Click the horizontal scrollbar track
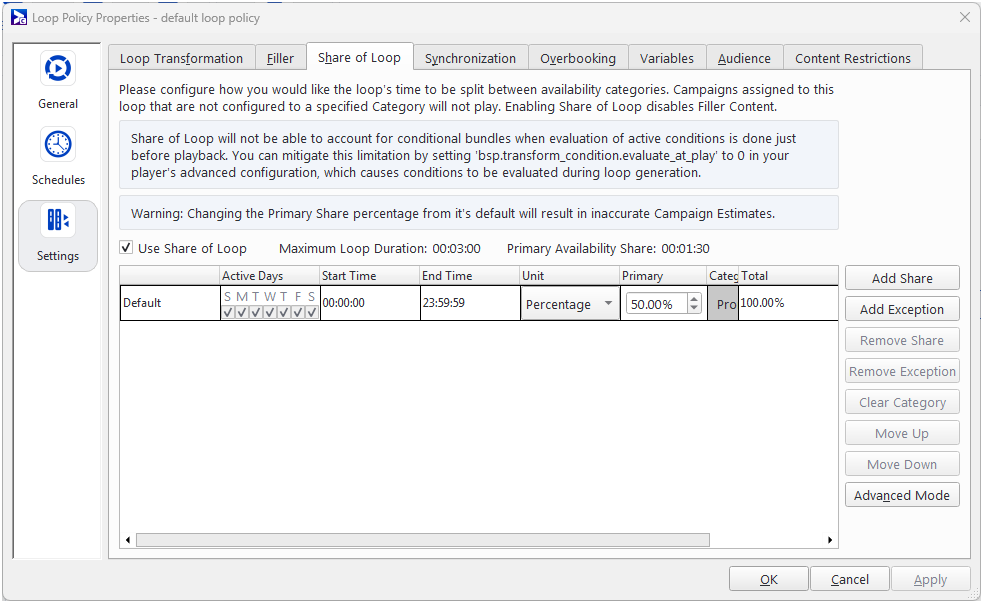This screenshot has height=603, width=983. (770, 540)
